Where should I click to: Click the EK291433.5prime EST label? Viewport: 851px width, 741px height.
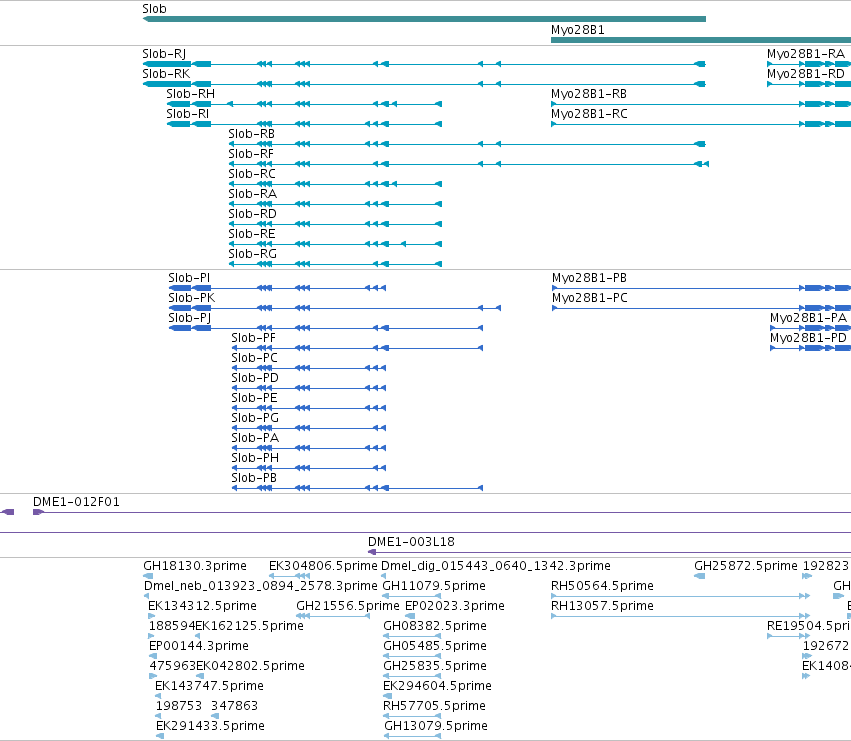tap(210, 727)
